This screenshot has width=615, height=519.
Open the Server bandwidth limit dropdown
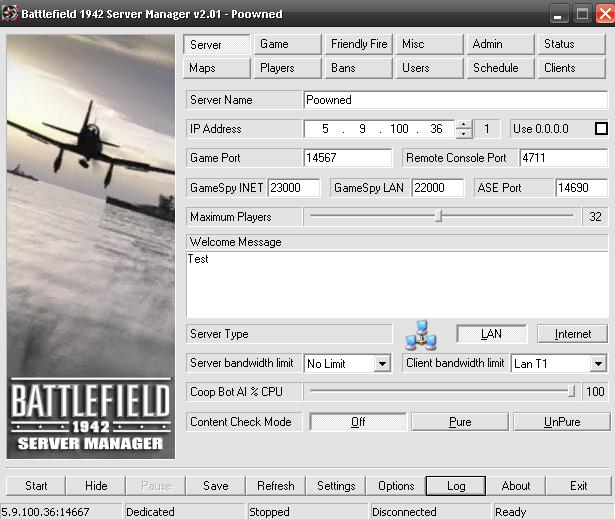(x=382, y=364)
